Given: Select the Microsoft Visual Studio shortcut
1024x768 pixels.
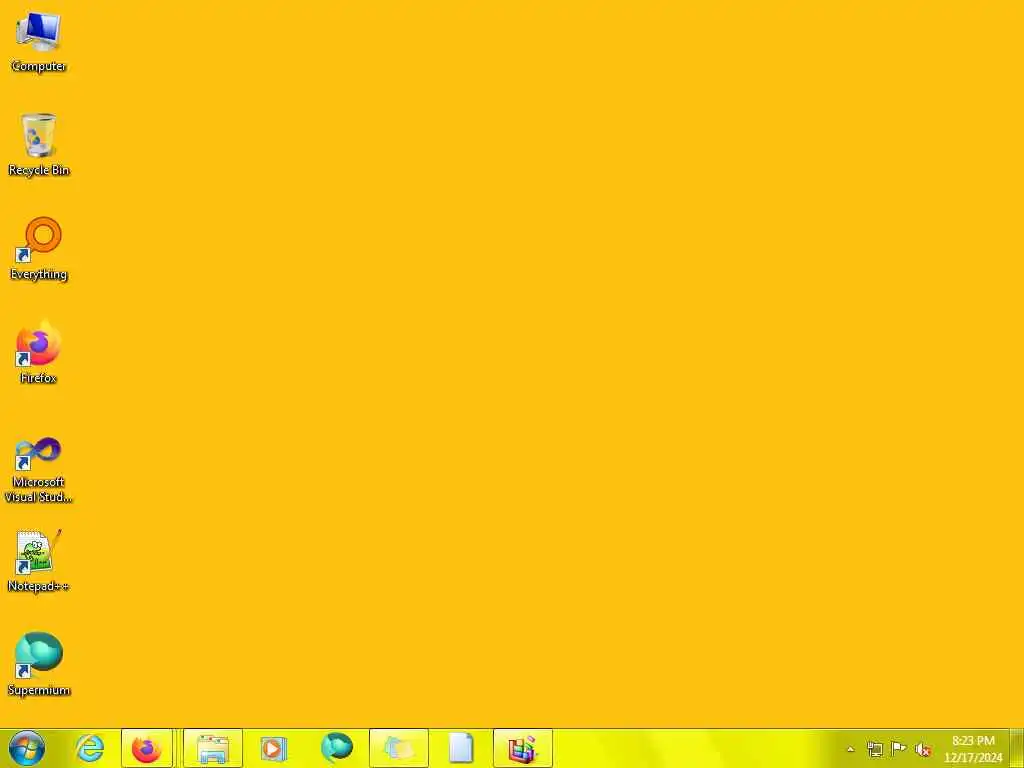Looking at the screenshot, I should (39, 470).
